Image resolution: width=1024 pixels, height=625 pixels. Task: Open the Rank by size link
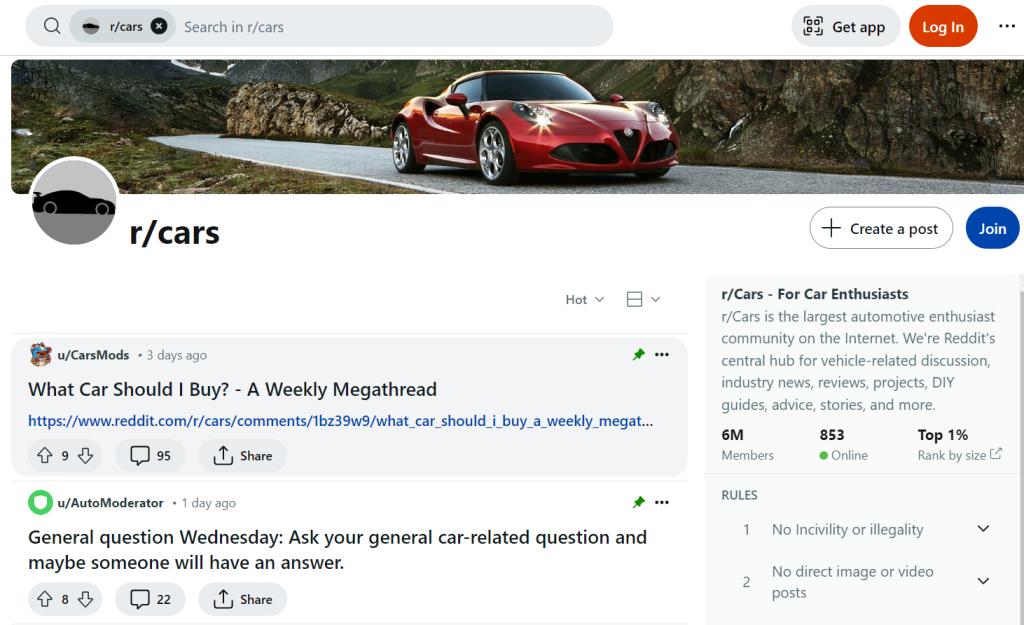click(959, 455)
